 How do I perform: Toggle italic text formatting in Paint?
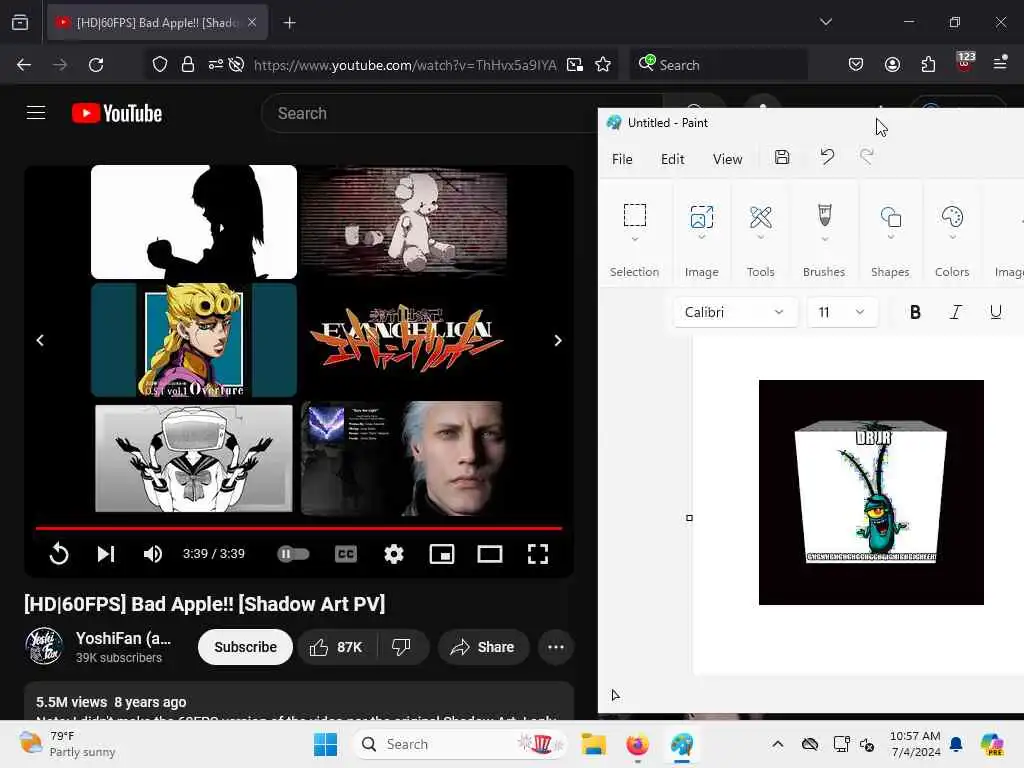[955, 312]
